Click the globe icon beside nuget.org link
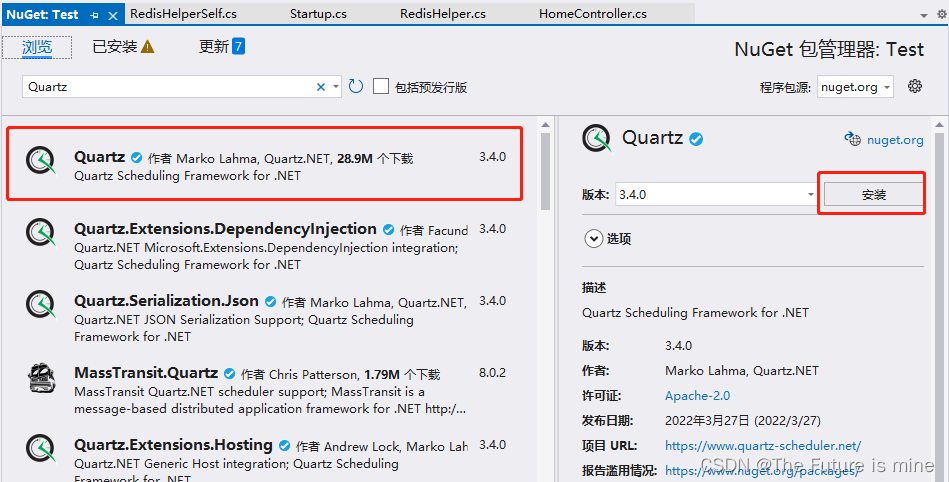The height and width of the screenshot is (482, 949). pos(852,139)
